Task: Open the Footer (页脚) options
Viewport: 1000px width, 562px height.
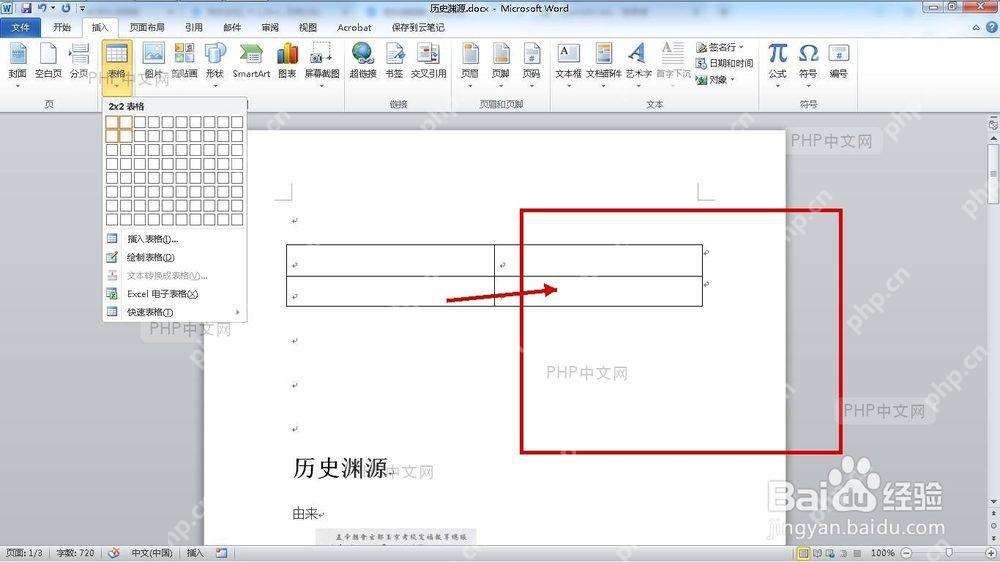Action: [501, 63]
